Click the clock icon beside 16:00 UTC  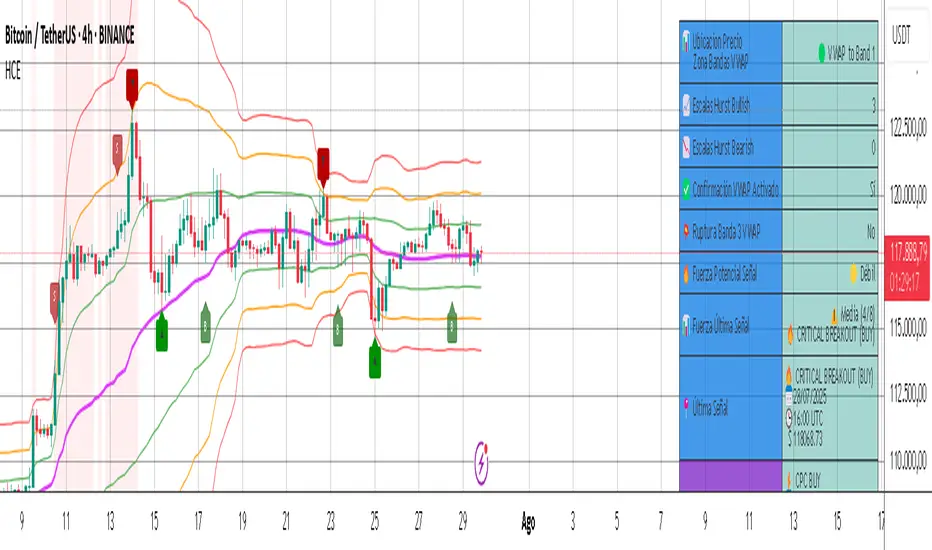tap(789, 418)
